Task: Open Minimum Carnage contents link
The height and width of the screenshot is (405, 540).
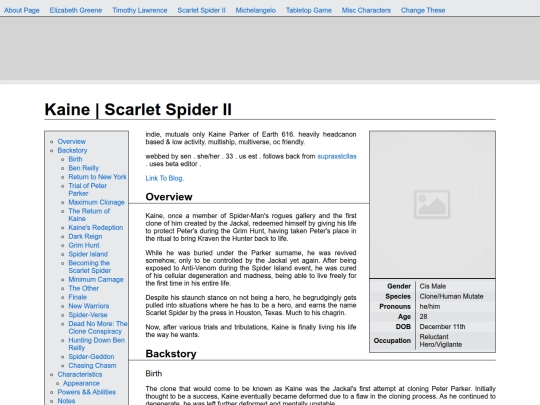Action: [96, 280]
